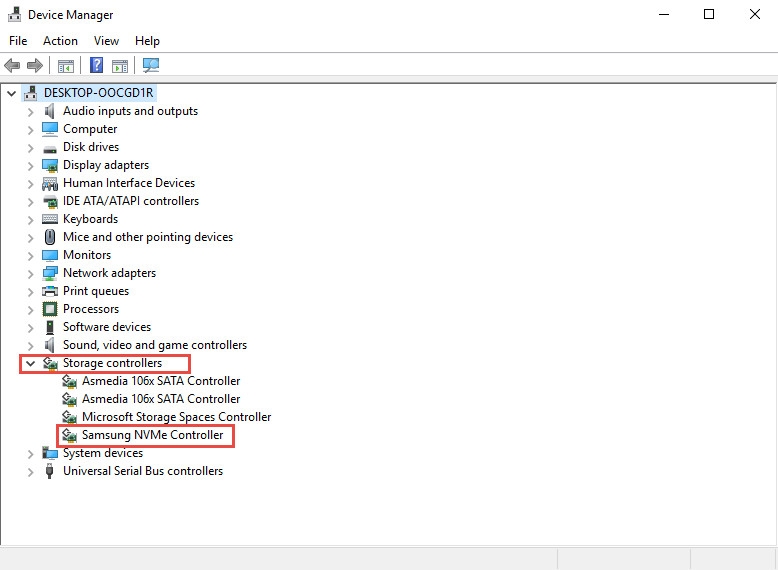Open the View menu
The height and width of the screenshot is (570, 778).
tap(106, 41)
